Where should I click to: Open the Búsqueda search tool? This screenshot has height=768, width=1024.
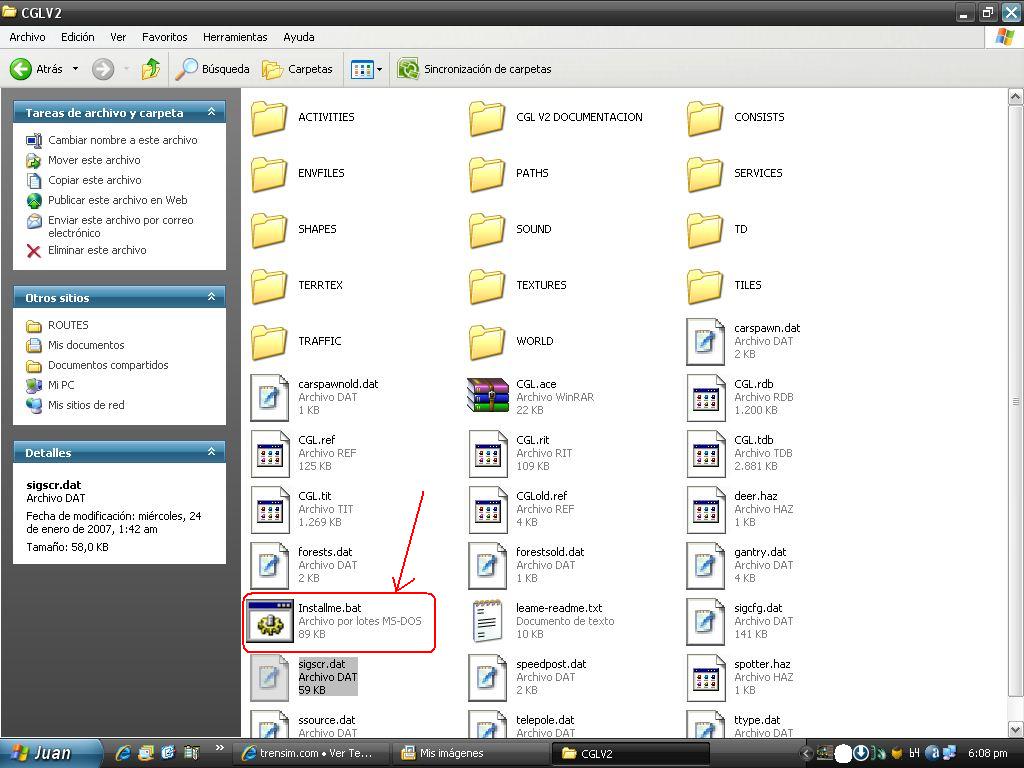pos(213,69)
